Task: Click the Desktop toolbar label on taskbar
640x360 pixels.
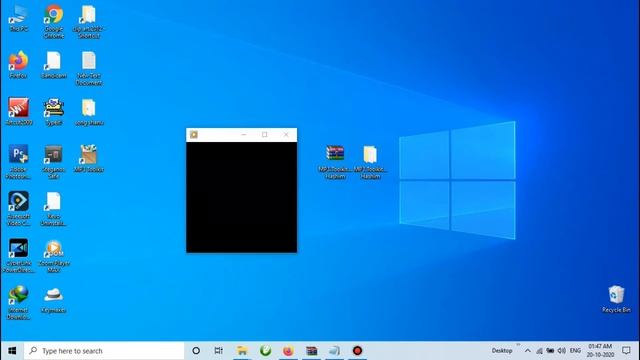Action: (502, 351)
